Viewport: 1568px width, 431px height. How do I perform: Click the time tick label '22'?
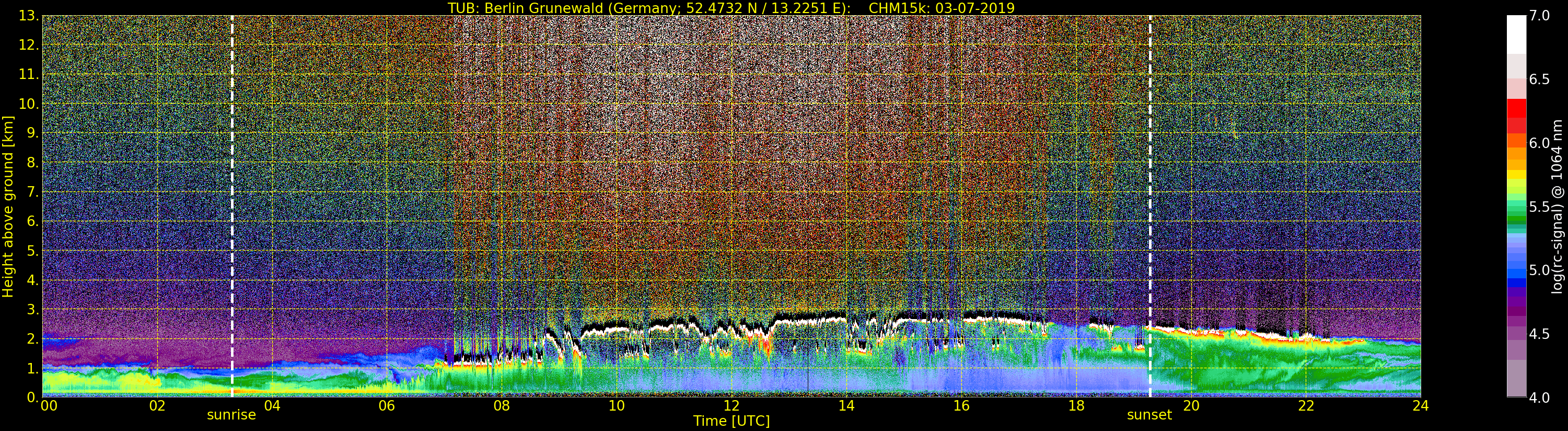[1306, 405]
